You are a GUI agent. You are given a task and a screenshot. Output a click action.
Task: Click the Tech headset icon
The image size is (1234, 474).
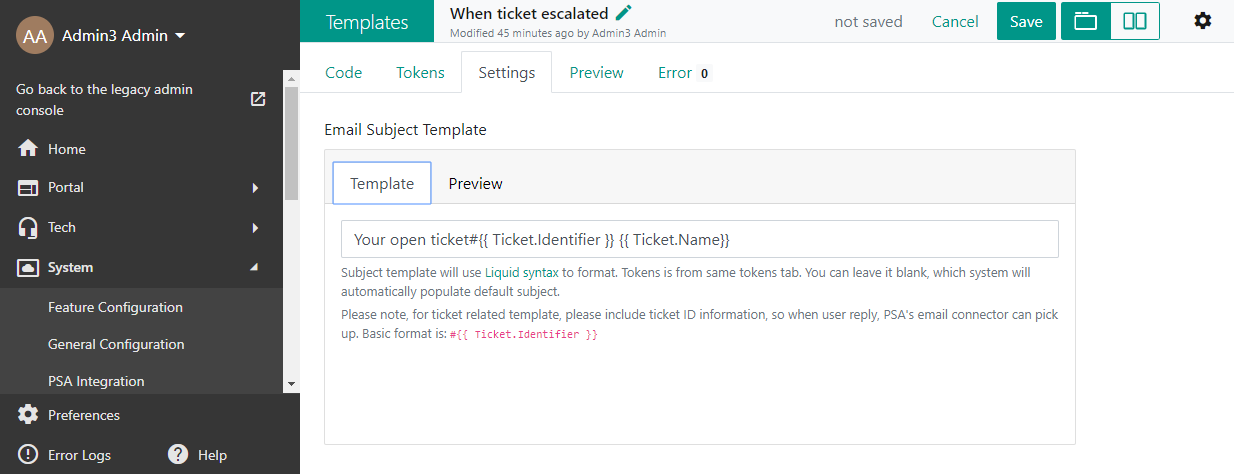pos(28,227)
